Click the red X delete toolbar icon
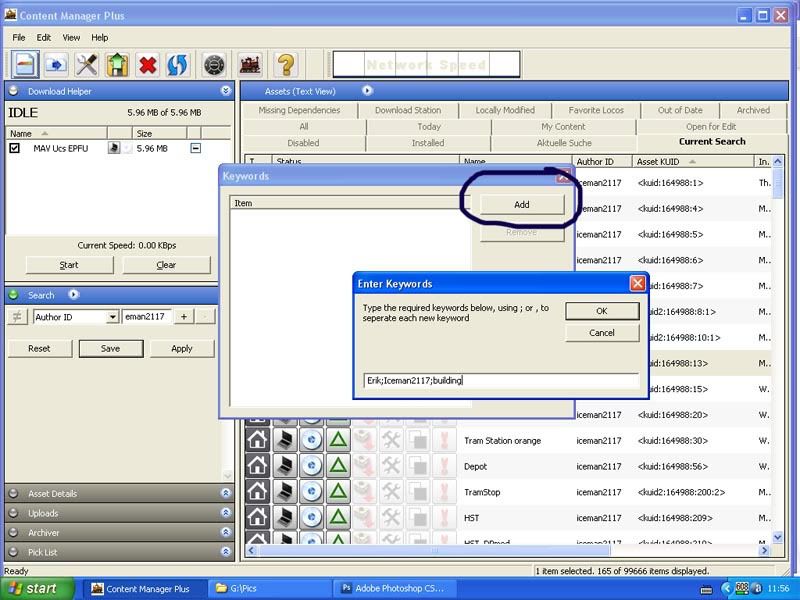 pos(147,65)
